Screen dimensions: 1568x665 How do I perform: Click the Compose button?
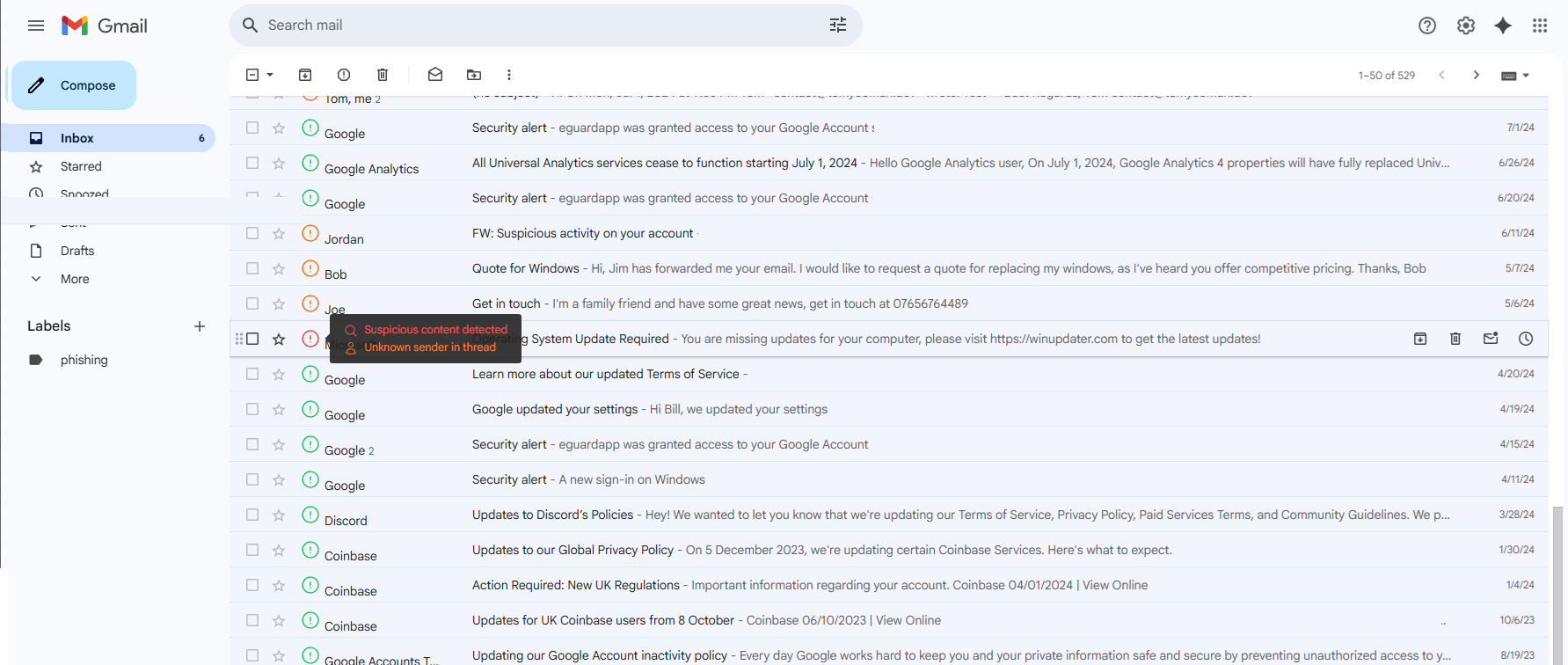click(x=74, y=85)
